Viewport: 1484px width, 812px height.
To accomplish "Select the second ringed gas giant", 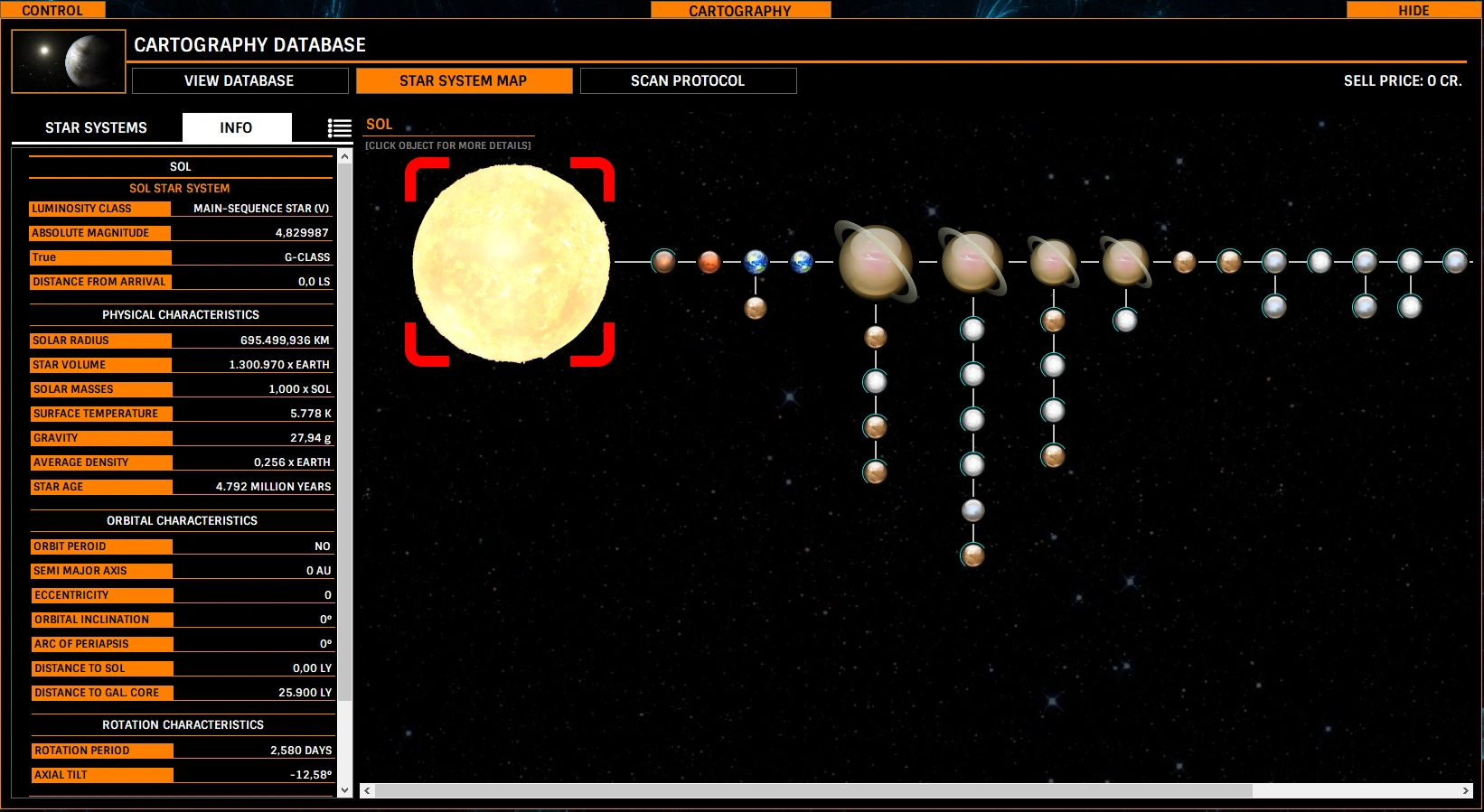I will (x=972, y=262).
